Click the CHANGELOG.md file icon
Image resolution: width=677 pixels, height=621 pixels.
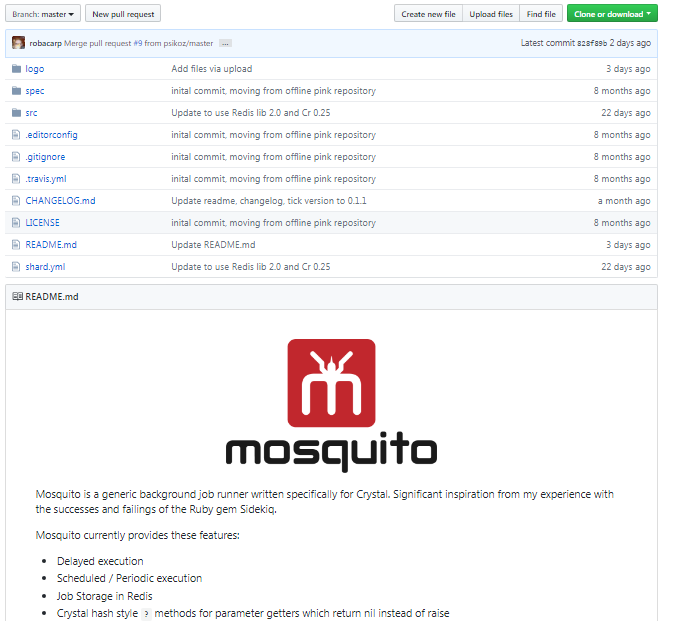[x=16, y=201]
